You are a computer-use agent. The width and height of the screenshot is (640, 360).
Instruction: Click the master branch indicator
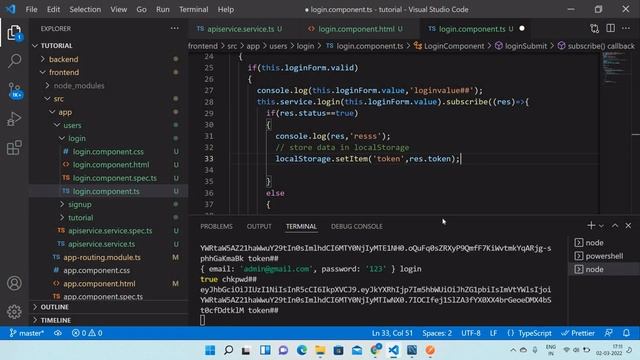(27, 333)
